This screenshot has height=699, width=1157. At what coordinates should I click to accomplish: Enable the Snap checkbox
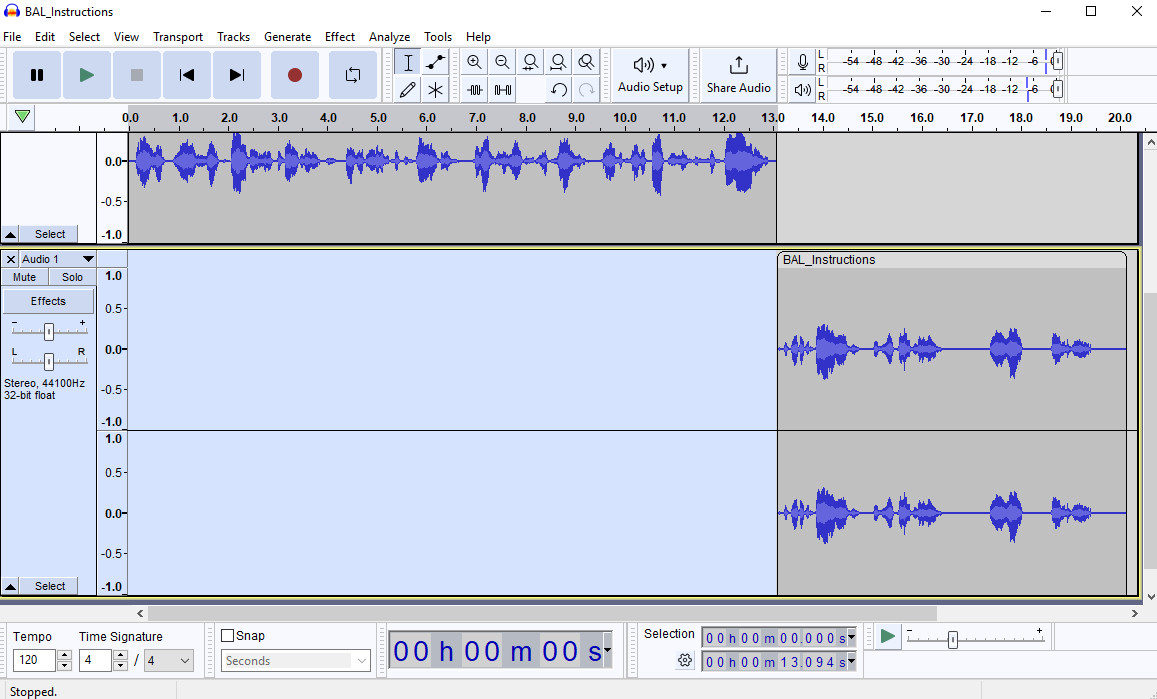[227, 635]
